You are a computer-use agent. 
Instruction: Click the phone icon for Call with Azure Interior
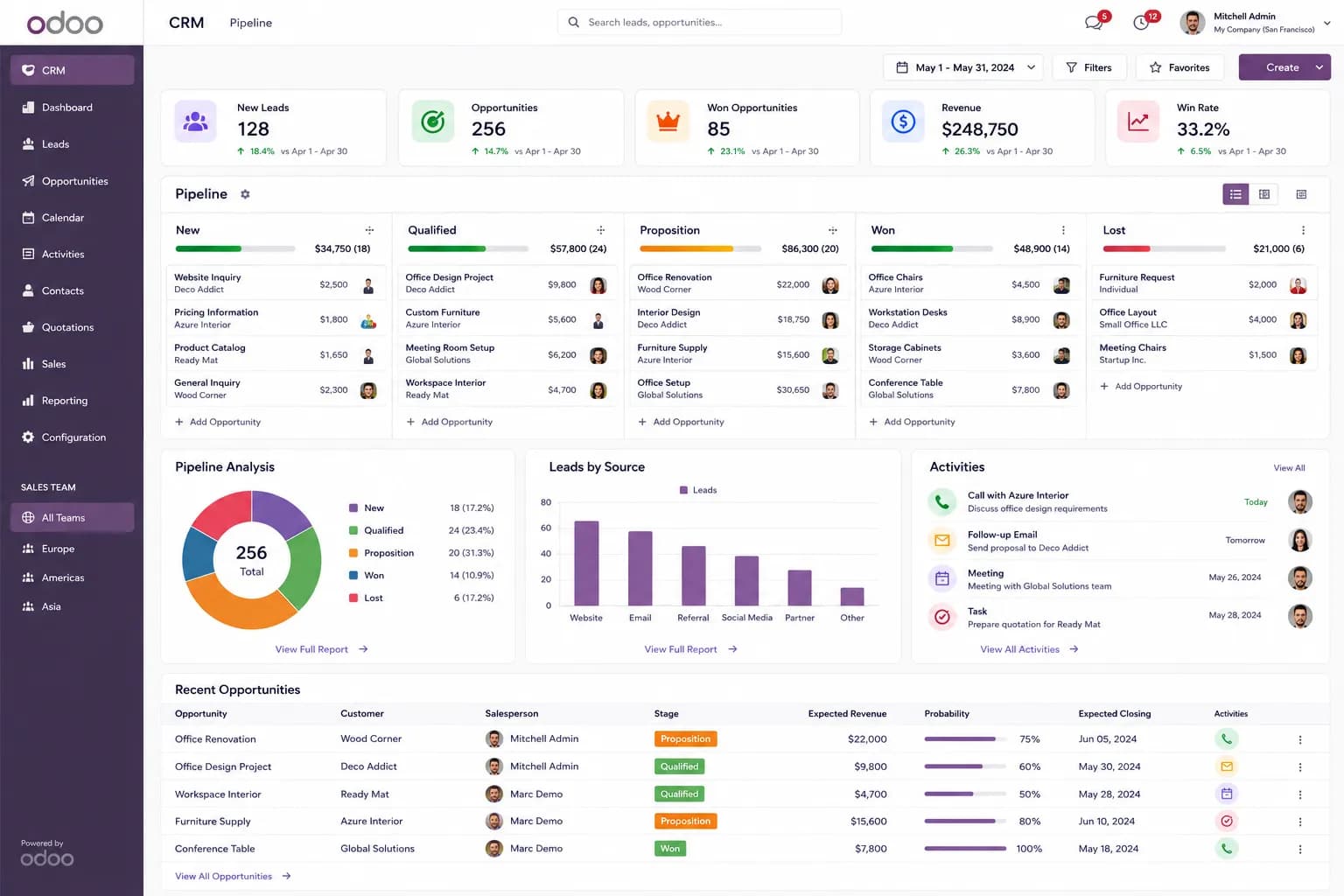[x=941, y=501]
